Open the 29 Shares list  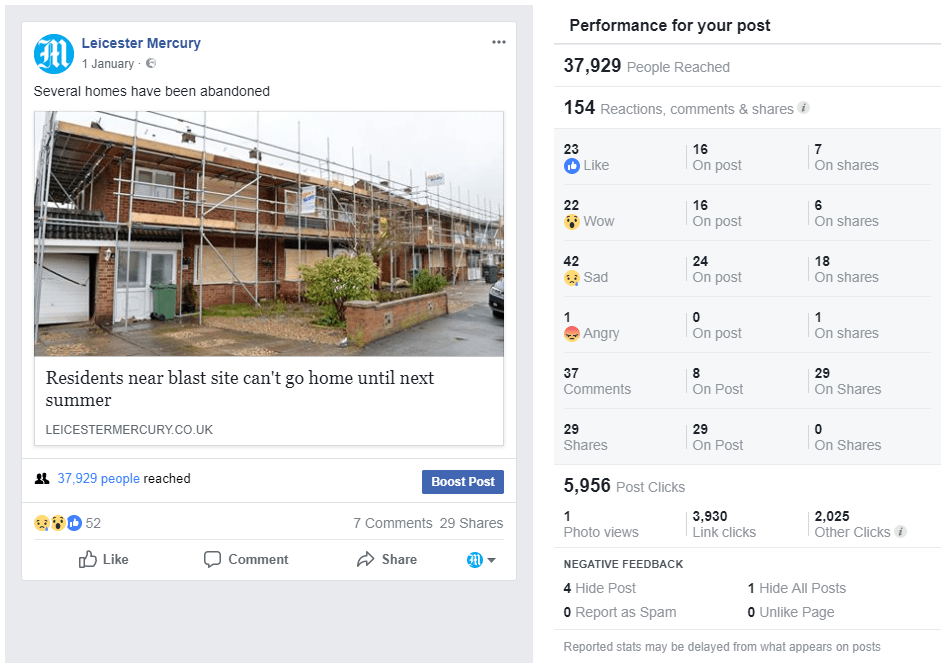point(471,523)
